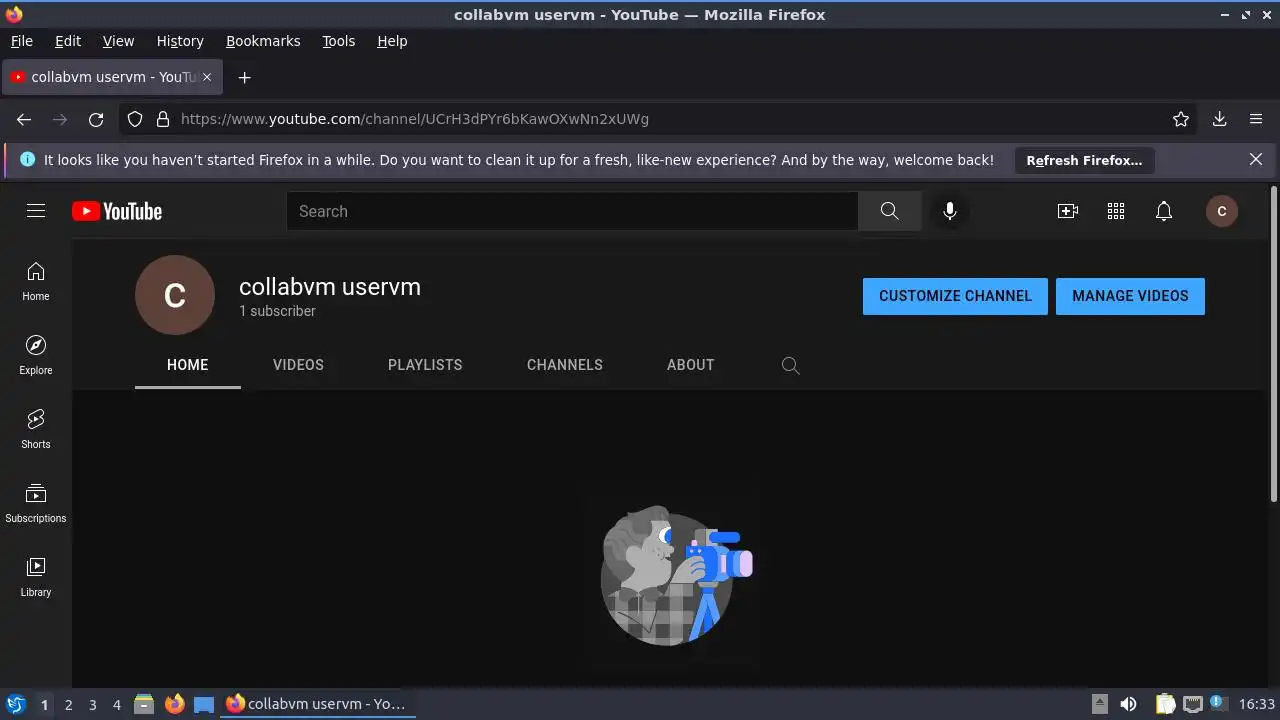Open a new browser tab

(244, 77)
